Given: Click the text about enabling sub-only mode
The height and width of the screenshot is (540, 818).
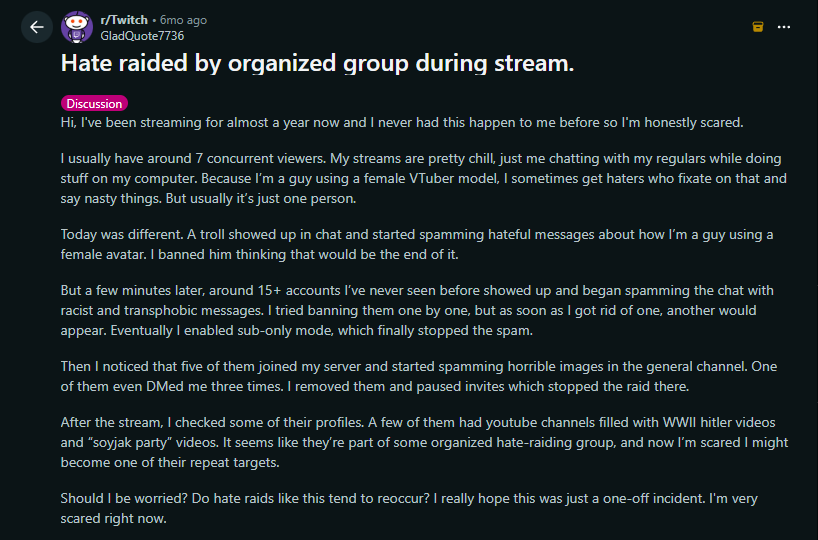Looking at the screenshot, I should [338, 329].
